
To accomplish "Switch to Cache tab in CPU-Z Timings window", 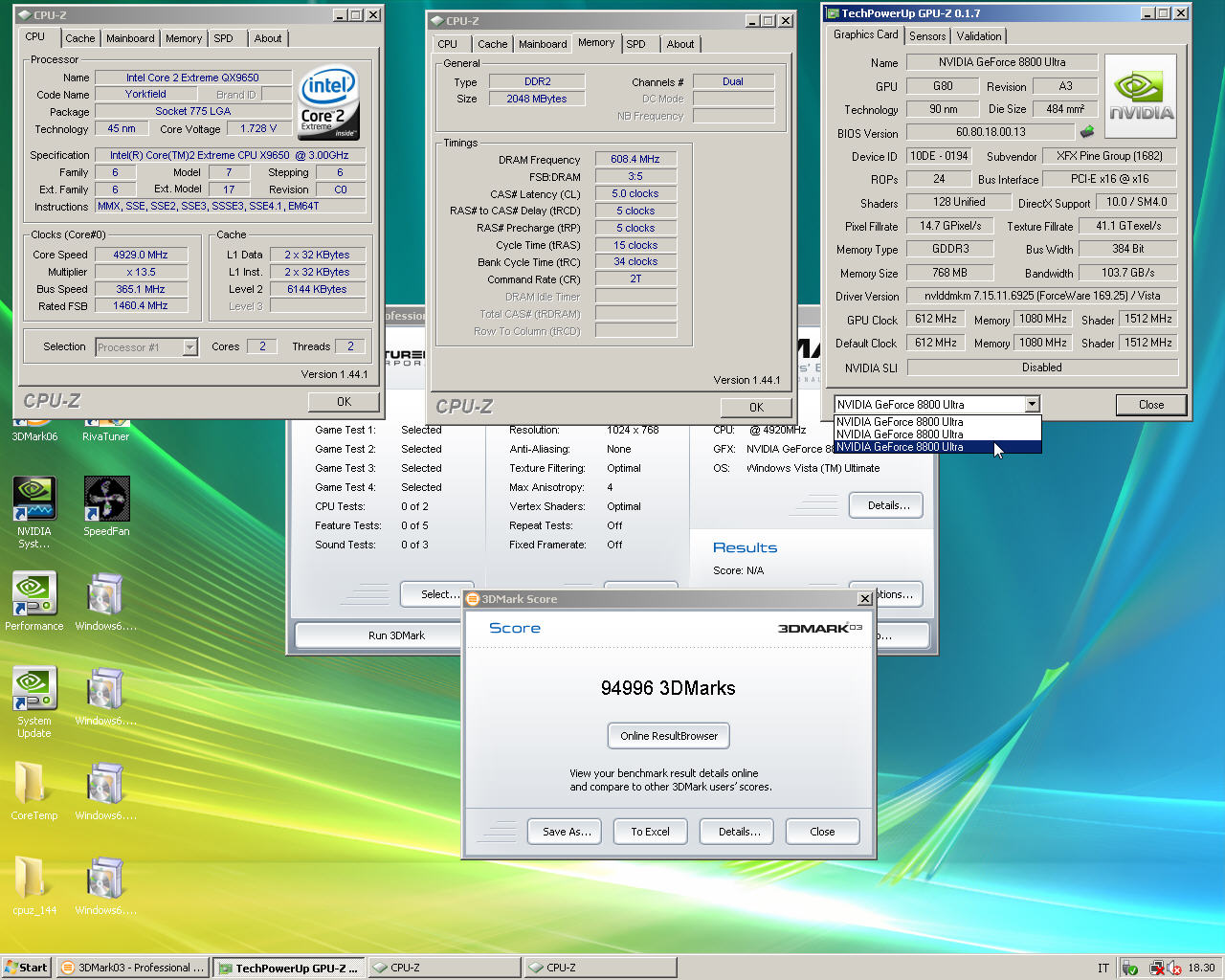I will tap(492, 44).
